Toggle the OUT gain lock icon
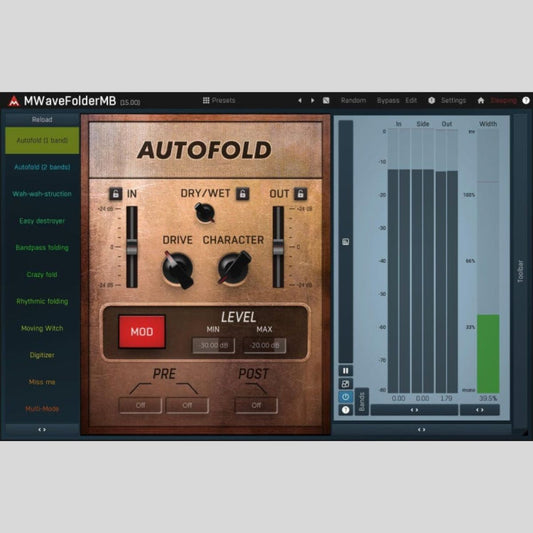The width and height of the screenshot is (533, 533). pos(300,194)
